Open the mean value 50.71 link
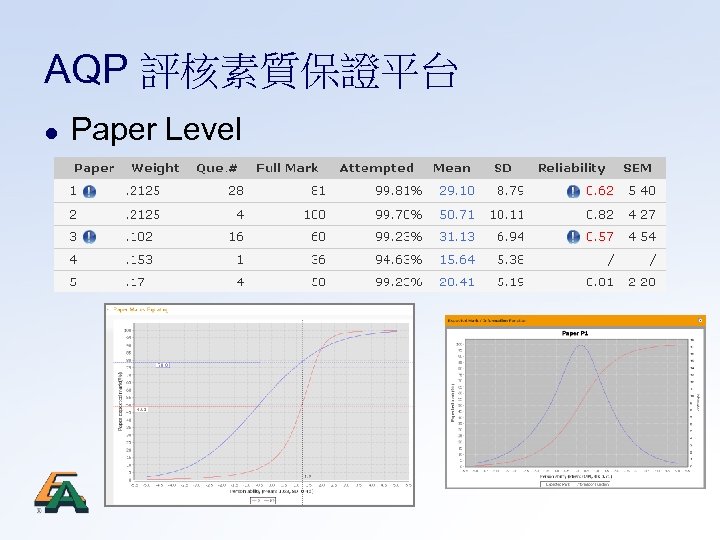The height and width of the screenshot is (540, 720). coord(456,214)
